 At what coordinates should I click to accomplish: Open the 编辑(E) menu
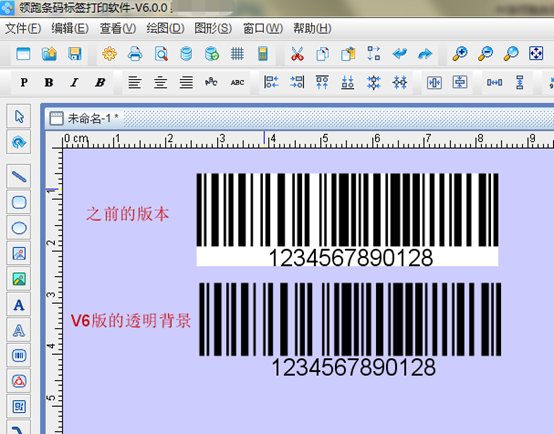click(x=70, y=28)
